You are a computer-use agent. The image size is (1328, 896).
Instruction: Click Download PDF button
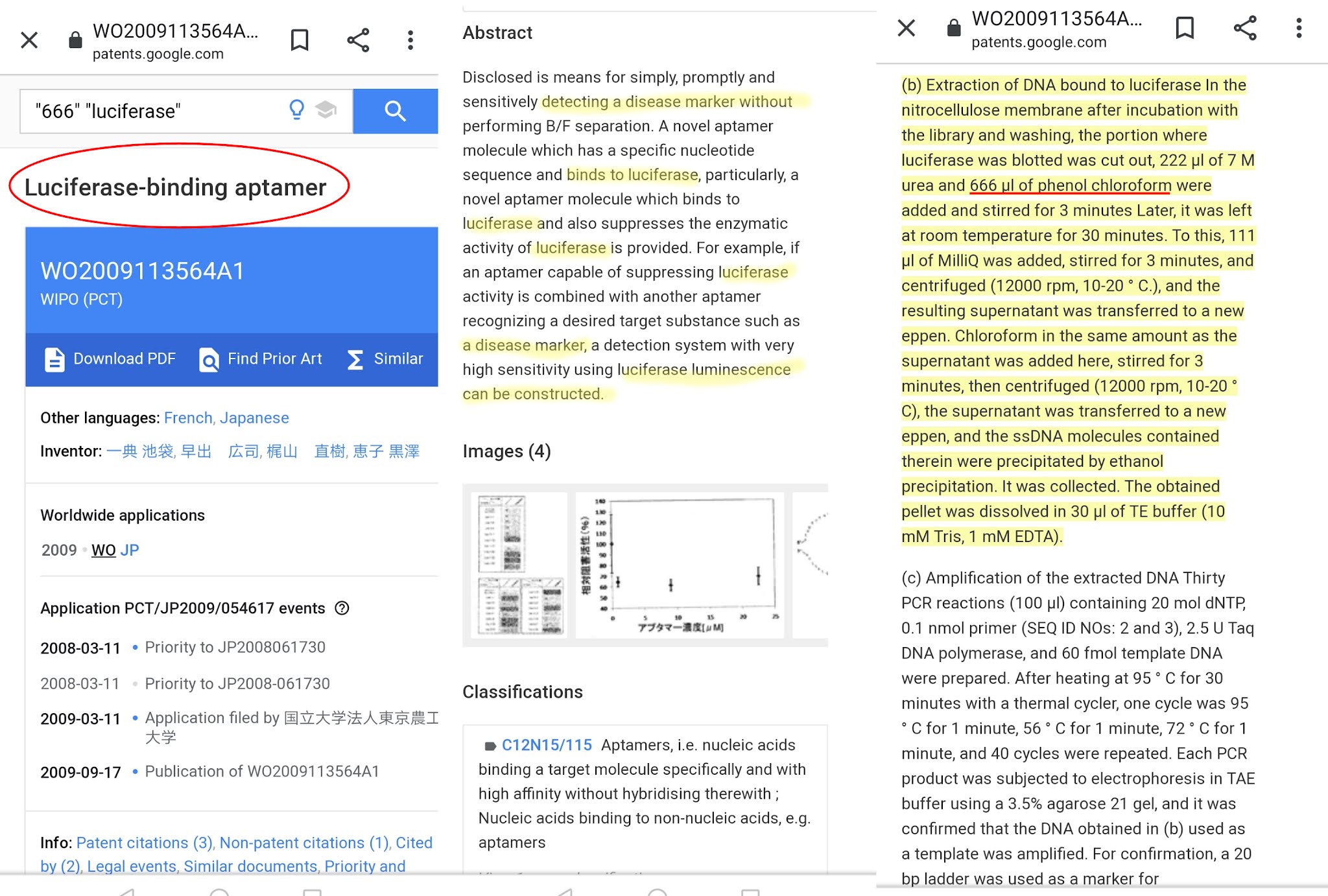110,359
